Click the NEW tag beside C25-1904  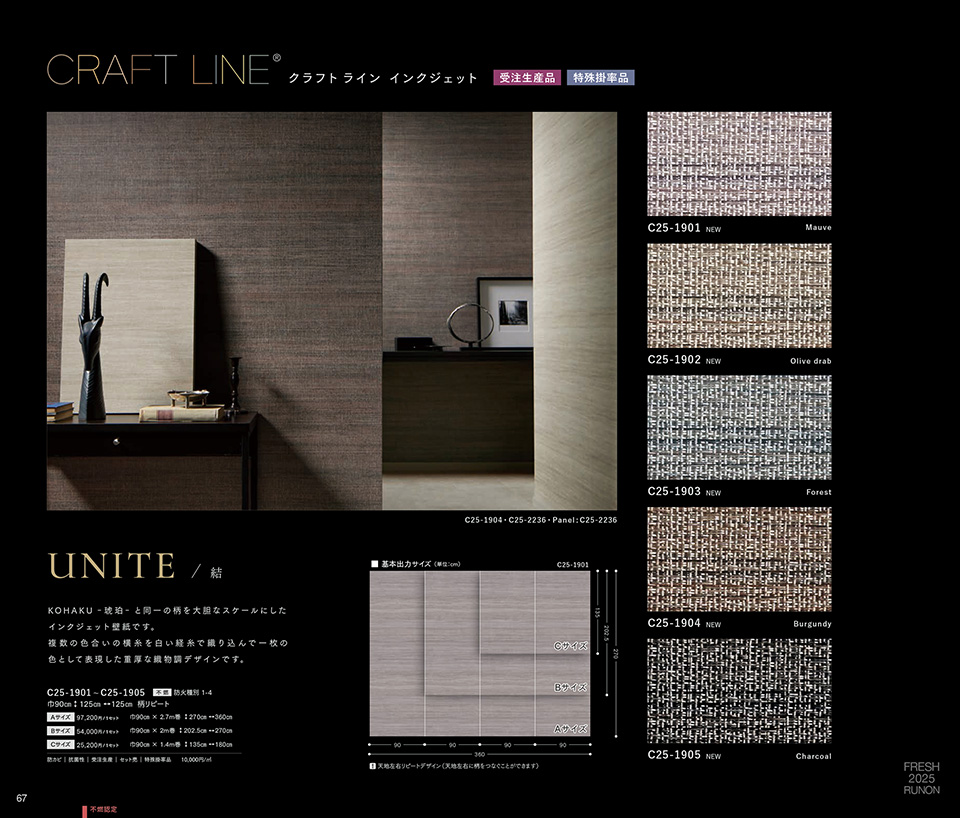(x=713, y=625)
